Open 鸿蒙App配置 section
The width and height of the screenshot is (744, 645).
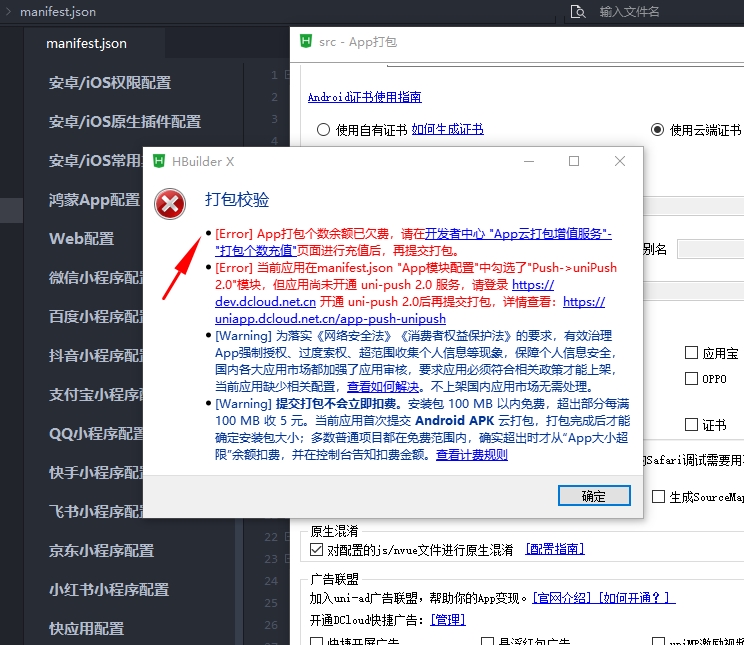[x=94, y=199]
